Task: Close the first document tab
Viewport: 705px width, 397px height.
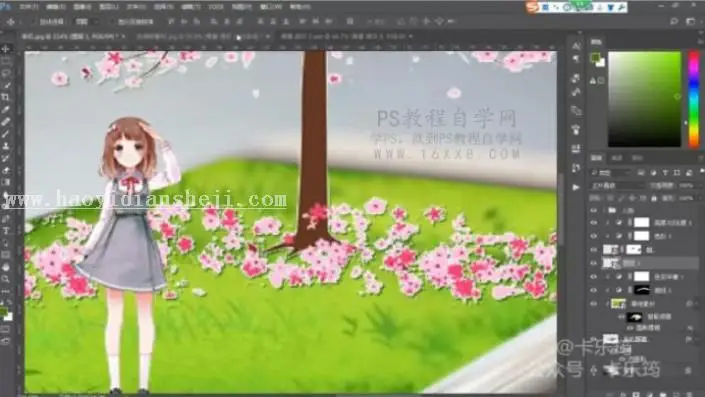Action: (124, 36)
